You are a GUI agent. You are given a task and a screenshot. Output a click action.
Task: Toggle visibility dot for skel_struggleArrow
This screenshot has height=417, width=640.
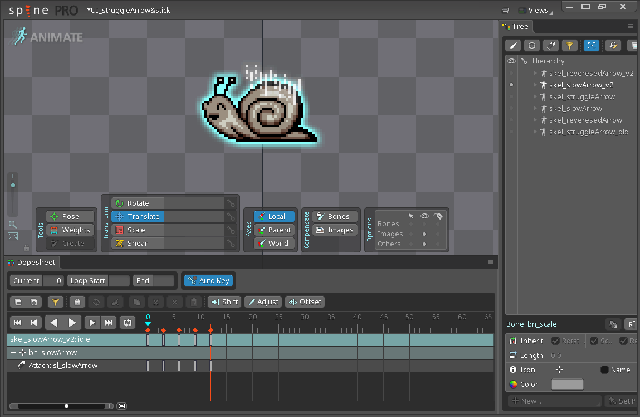511,97
